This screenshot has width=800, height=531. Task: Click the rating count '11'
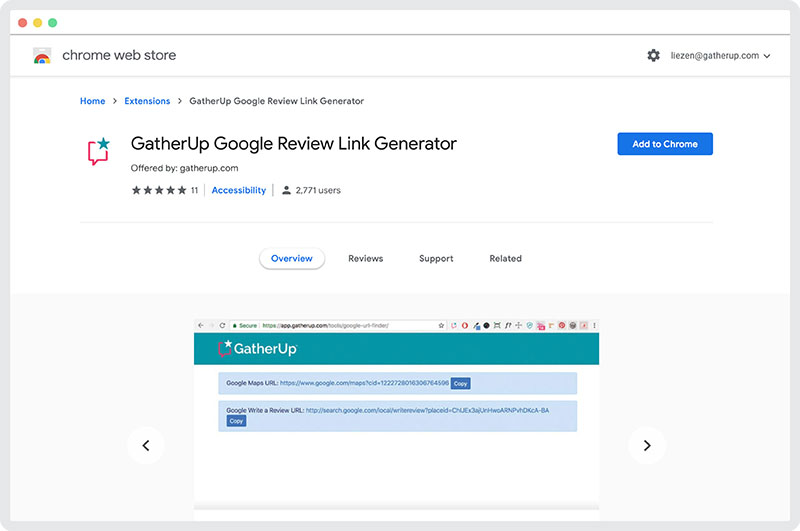pyautogui.click(x=194, y=190)
